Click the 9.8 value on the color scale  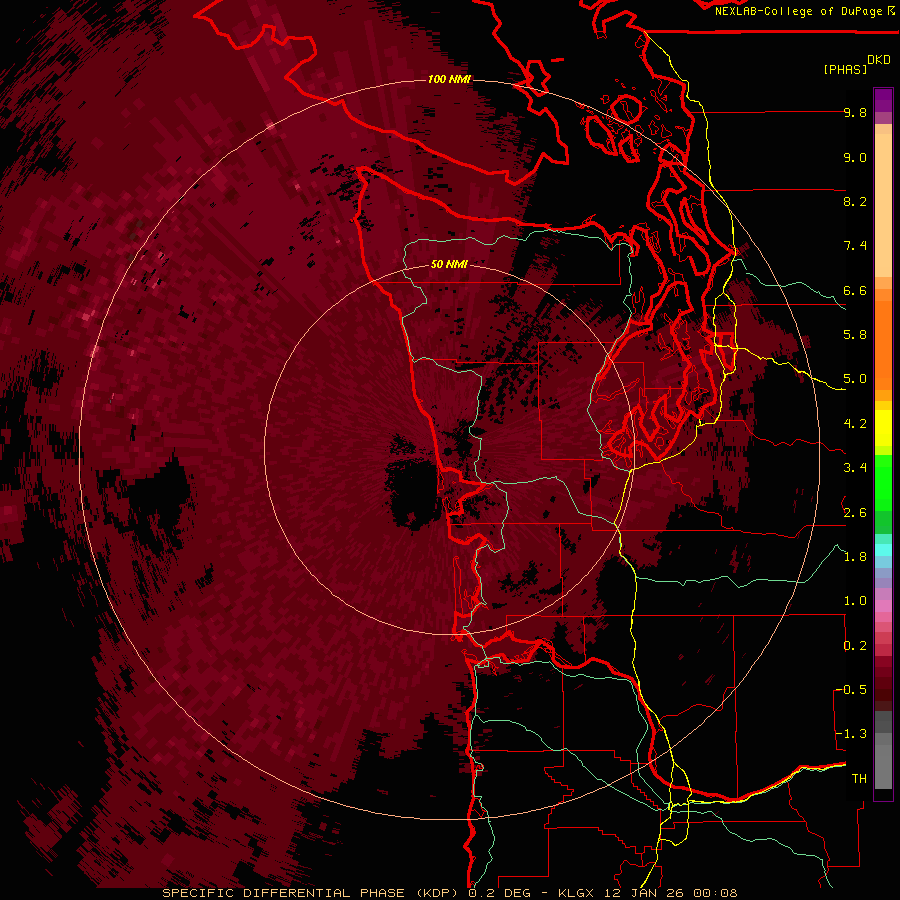click(x=855, y=112)
